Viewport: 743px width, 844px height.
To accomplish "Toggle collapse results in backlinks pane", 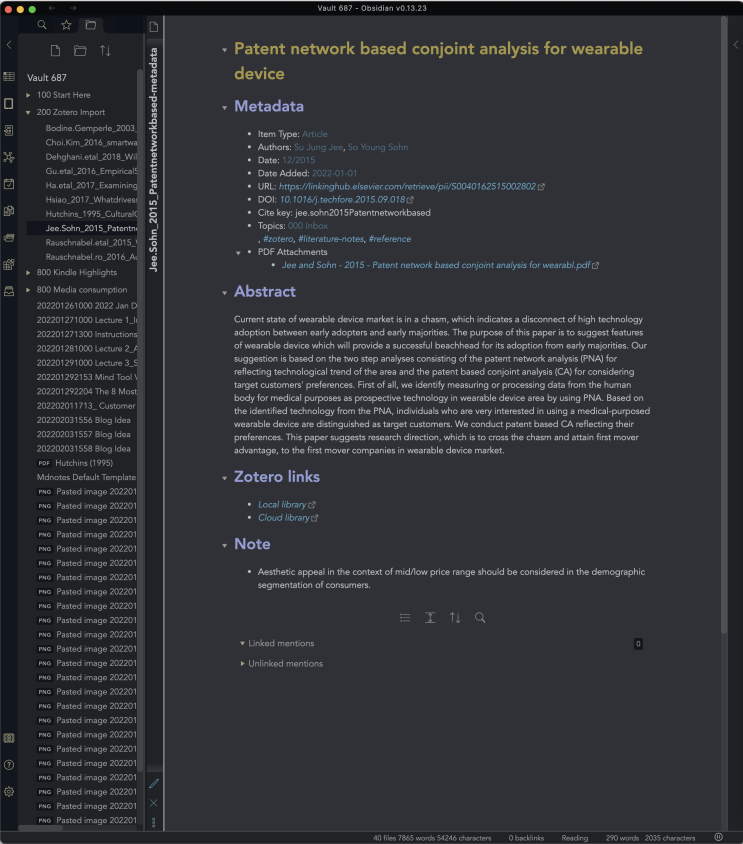I will [405, 618].
